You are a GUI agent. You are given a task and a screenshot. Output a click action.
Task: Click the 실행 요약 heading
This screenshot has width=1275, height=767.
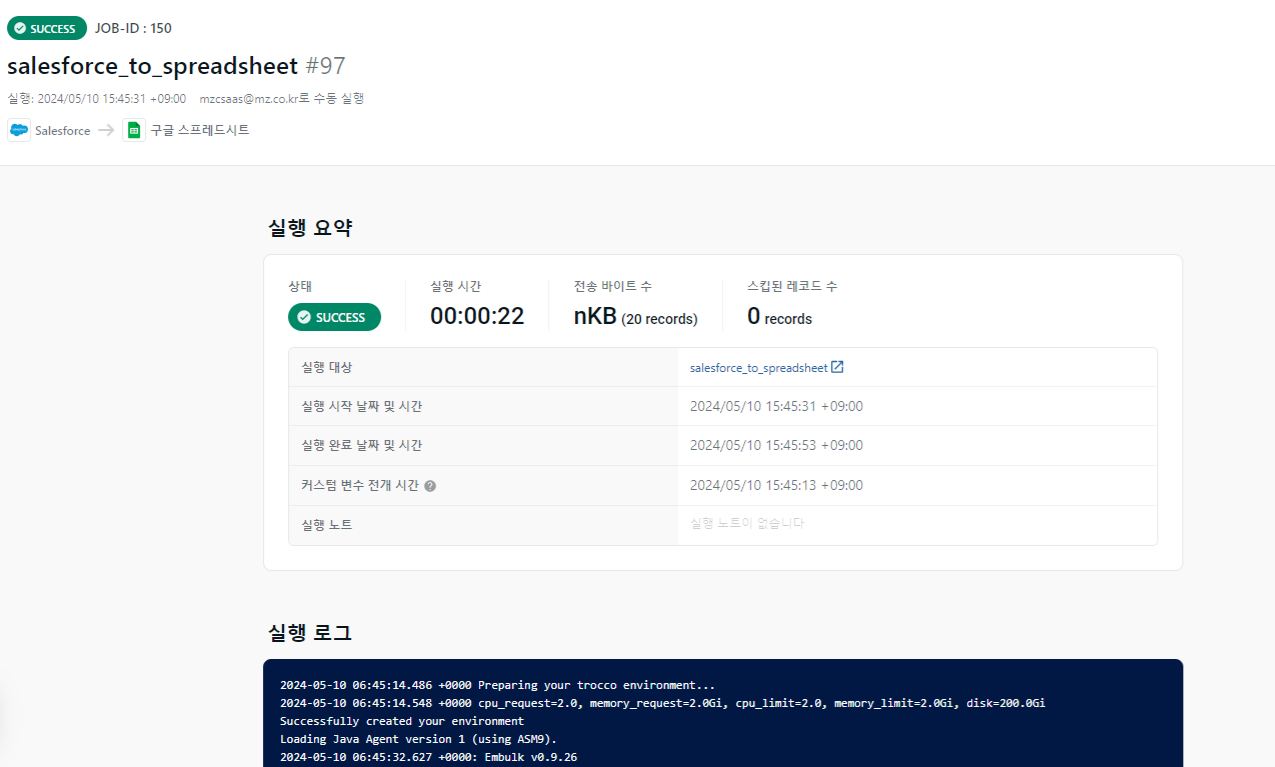click(x=310, y=228)
